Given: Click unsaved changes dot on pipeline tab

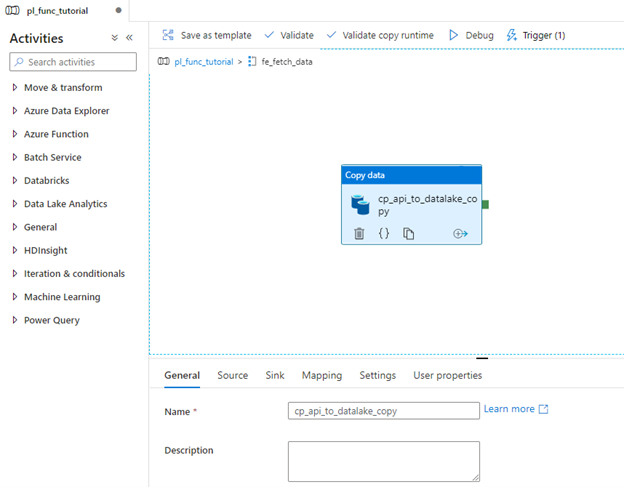Looking at the screenshot, I should pos(118,10).
